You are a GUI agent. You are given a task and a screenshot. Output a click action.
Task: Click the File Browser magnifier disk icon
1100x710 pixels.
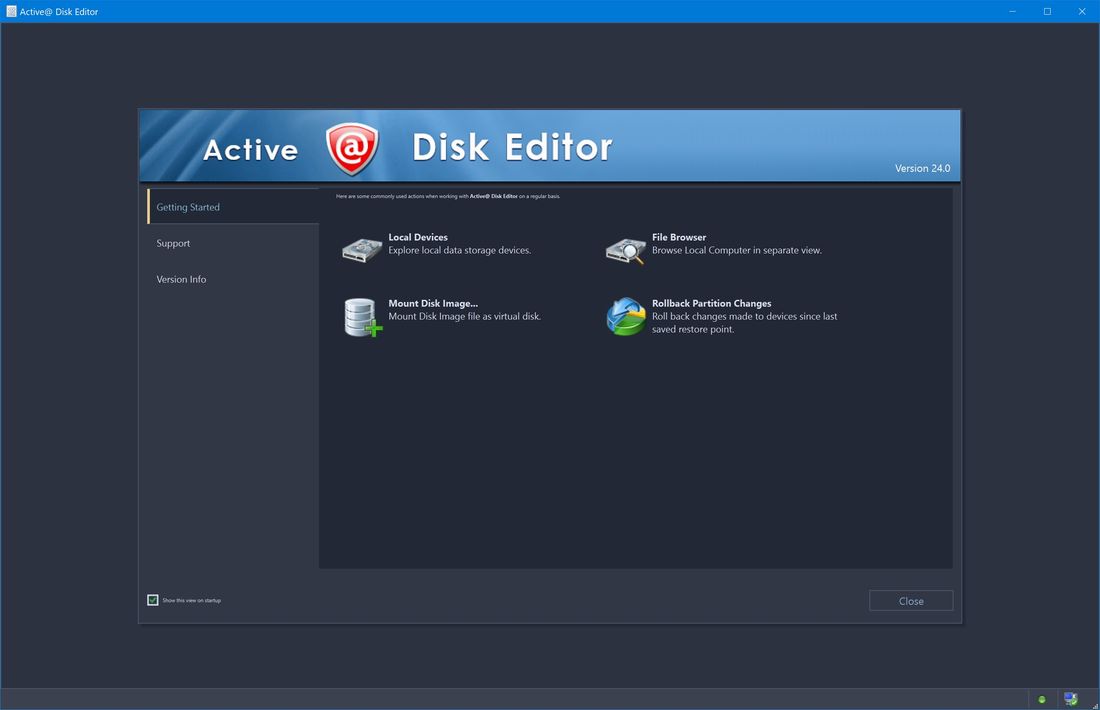pyautogui.click(x=624, y=248)
